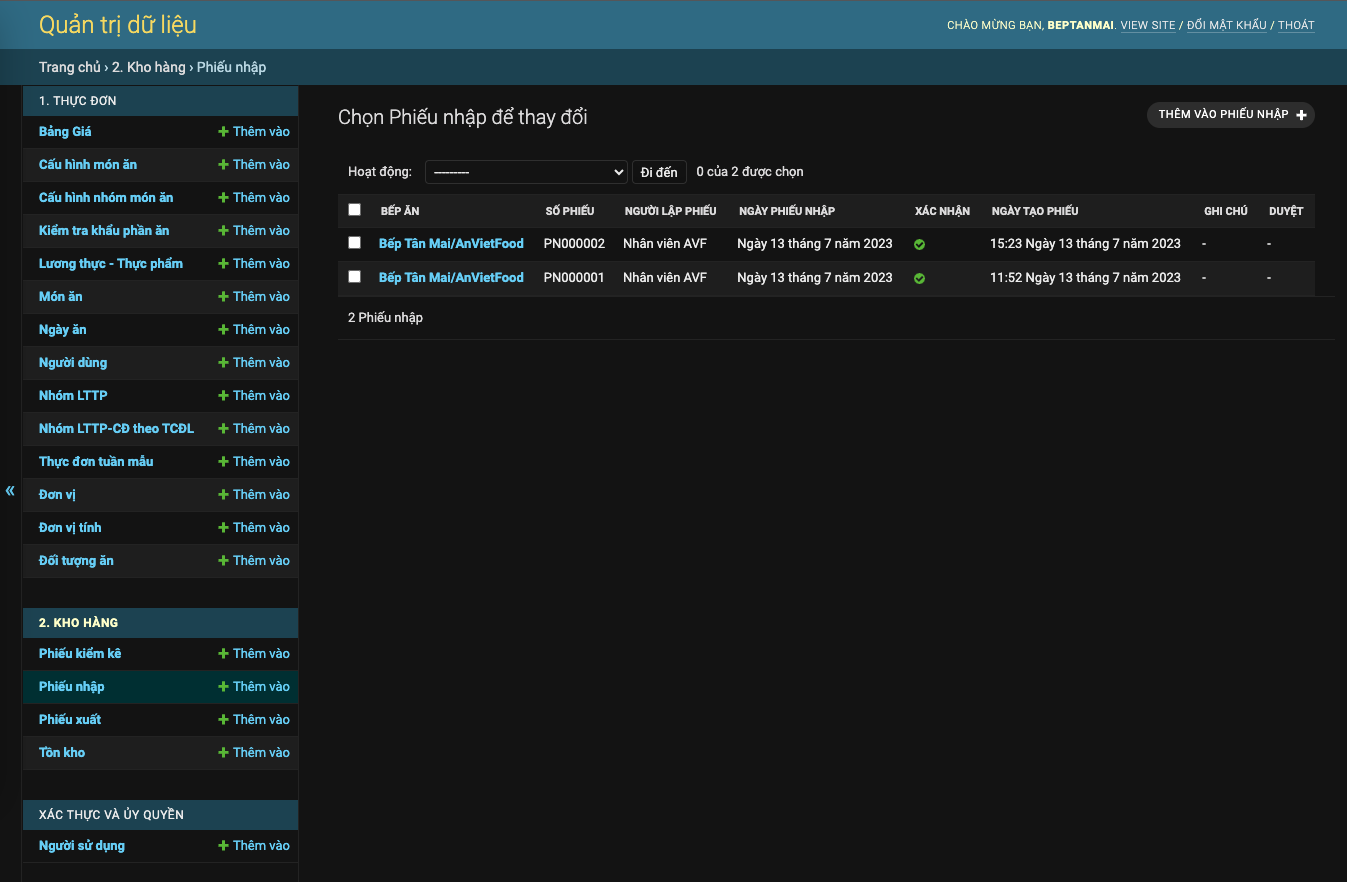Log out using the THOÁT link
1347x882 pixels.
click(x=1296, y=24)
